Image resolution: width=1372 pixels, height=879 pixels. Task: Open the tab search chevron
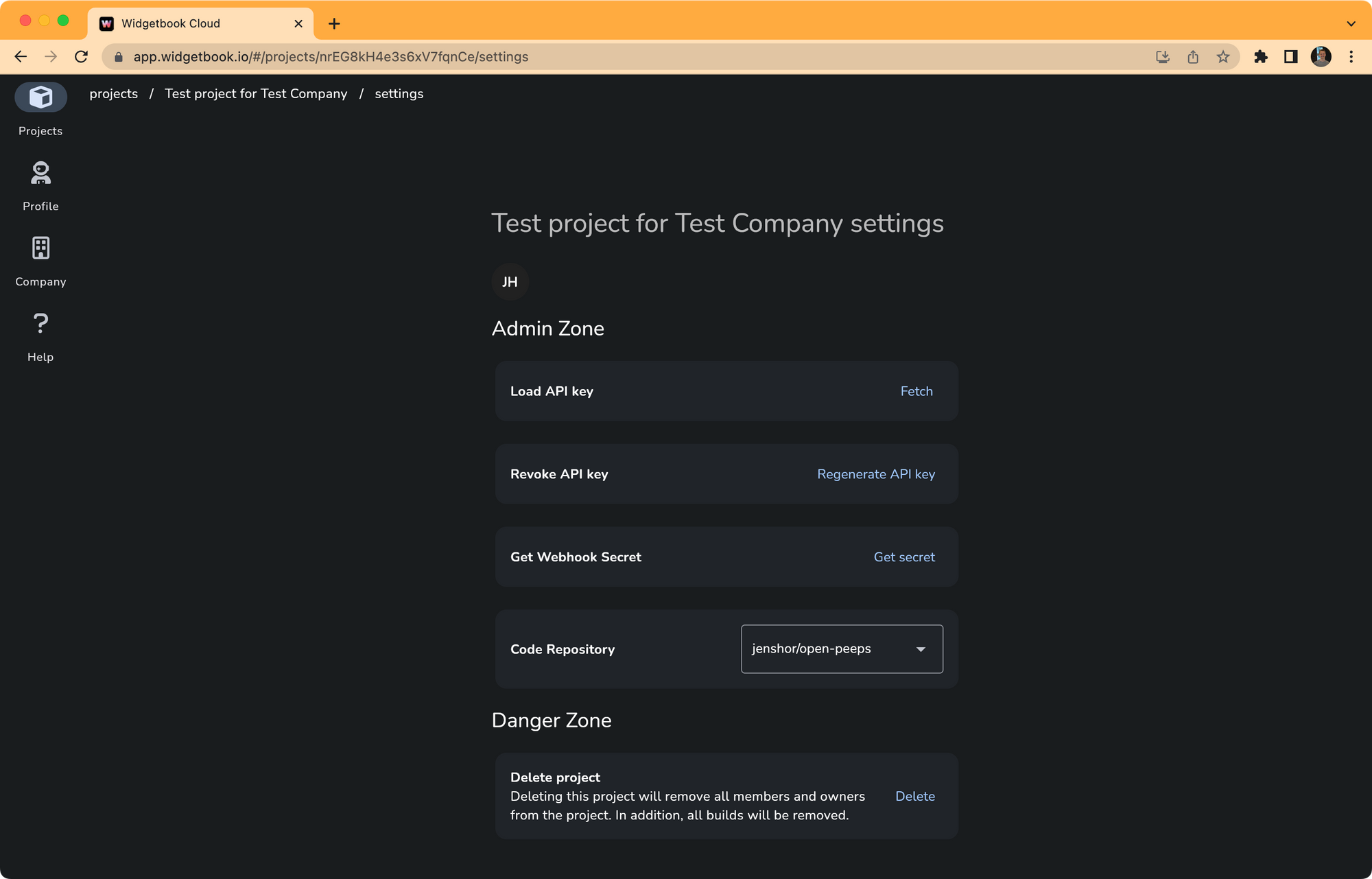pos(1351,23)
